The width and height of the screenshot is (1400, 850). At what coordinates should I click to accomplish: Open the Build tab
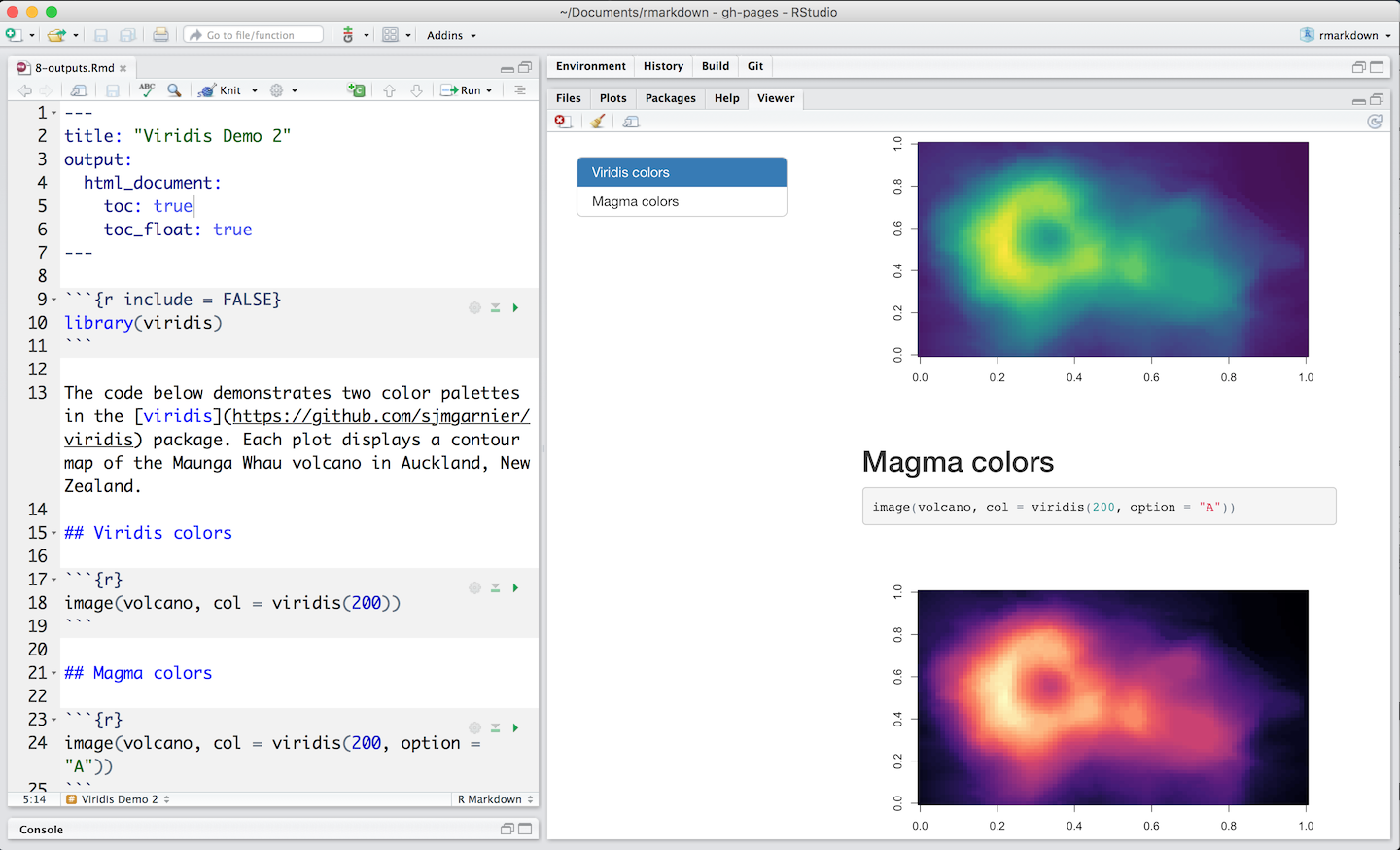pos(715,66)
